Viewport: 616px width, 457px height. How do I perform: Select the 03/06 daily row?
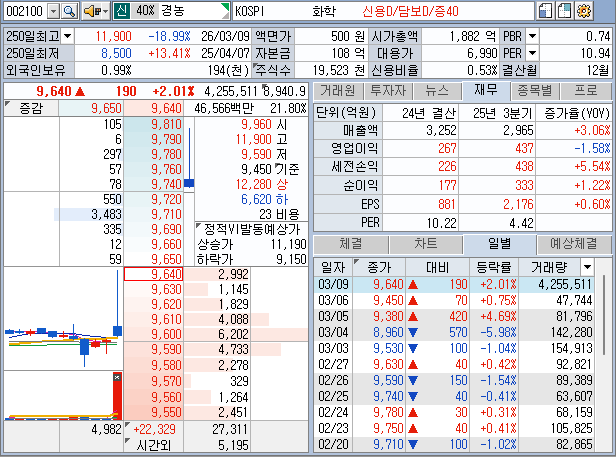(x=454, y=301)
